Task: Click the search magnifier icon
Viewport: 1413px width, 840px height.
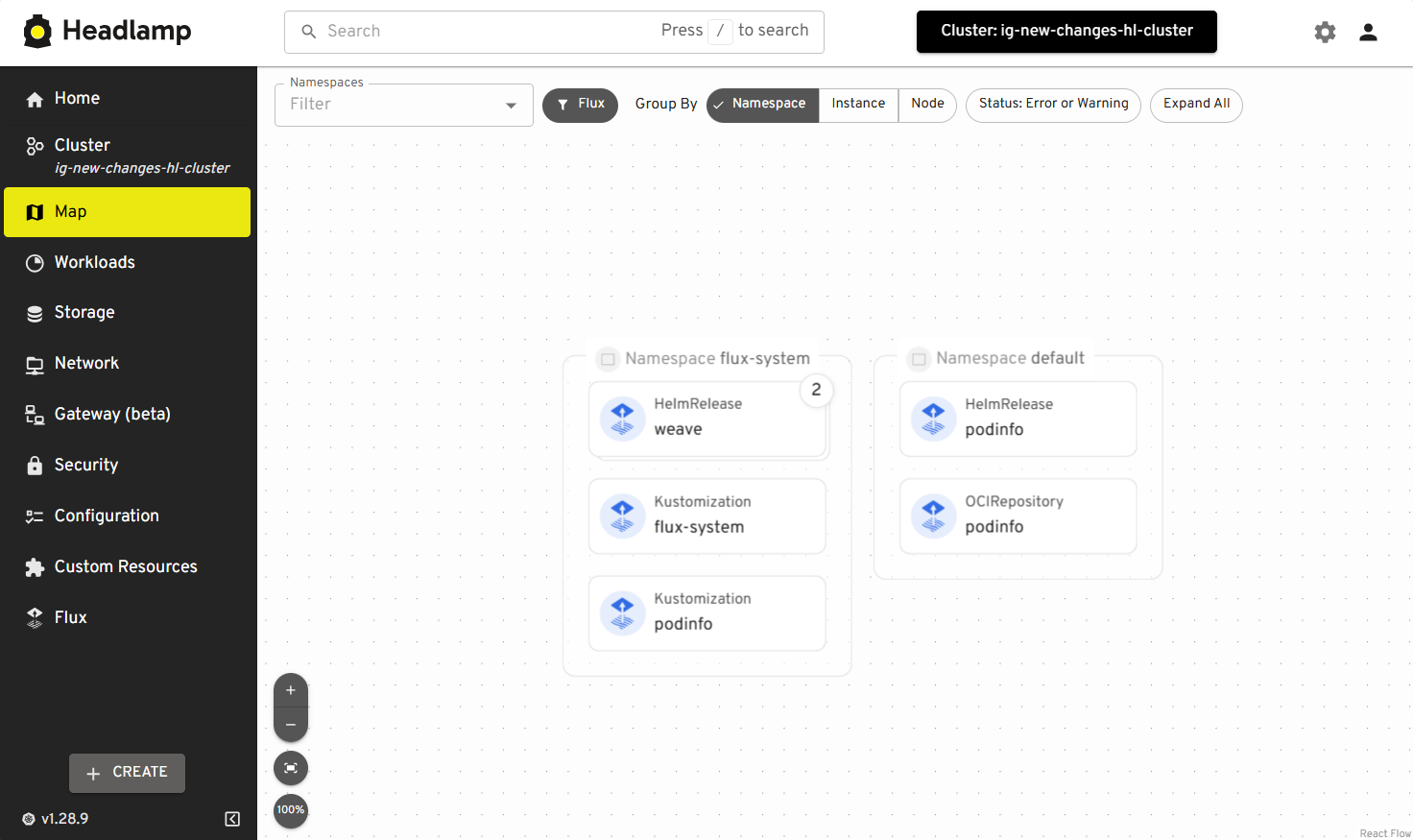Action: (309, 32)
